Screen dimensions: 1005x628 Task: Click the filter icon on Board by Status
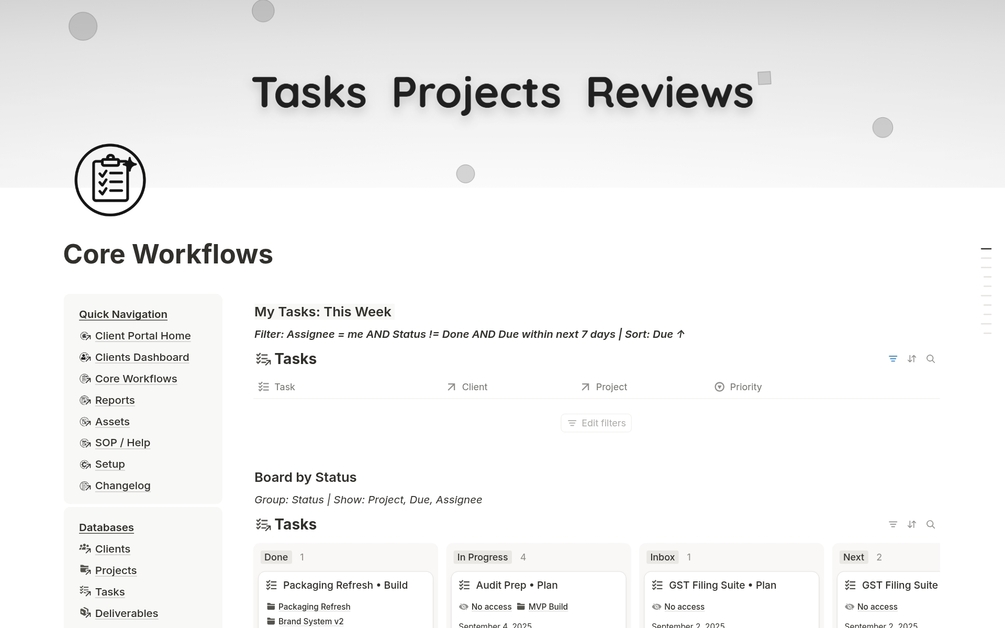pyautogui.click(x=893, y=525)
